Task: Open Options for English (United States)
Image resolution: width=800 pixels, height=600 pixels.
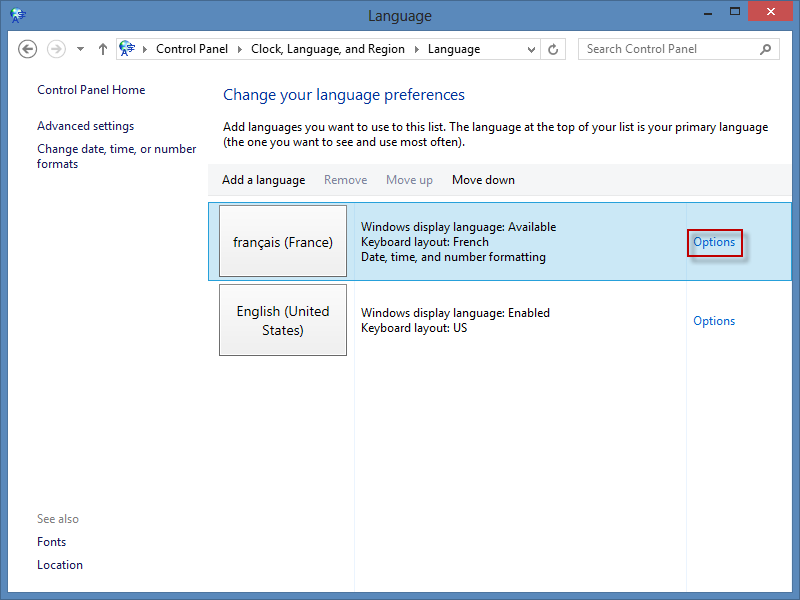Action: click(714, 321)
